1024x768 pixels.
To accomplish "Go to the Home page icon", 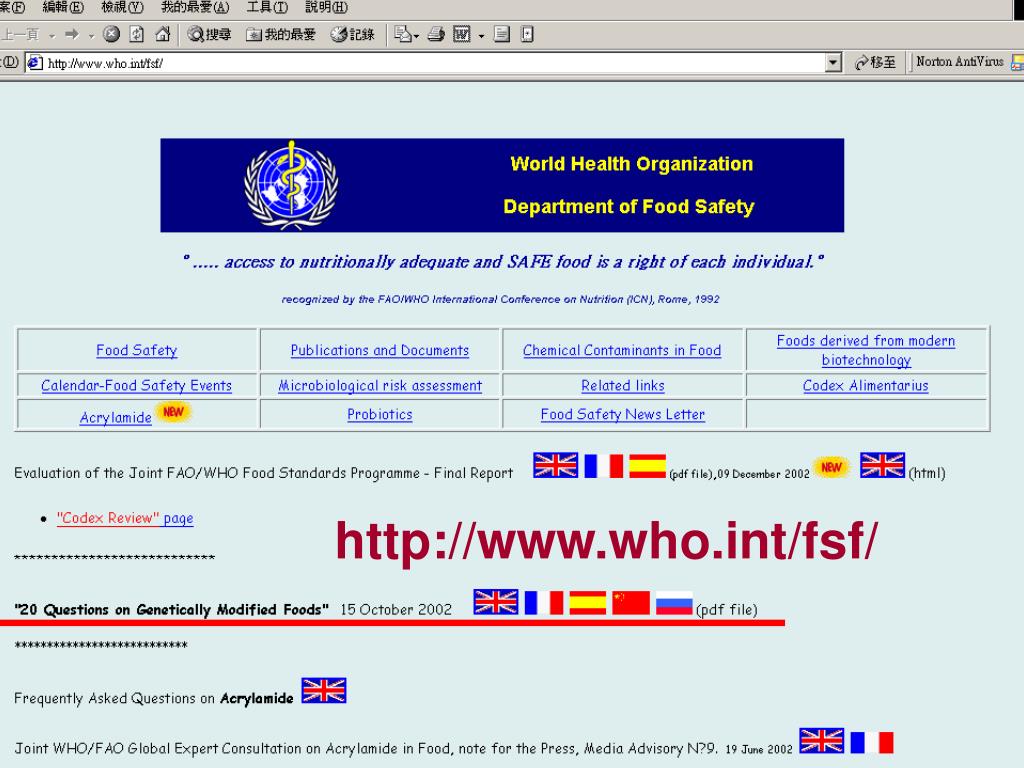I will (163, 34).
